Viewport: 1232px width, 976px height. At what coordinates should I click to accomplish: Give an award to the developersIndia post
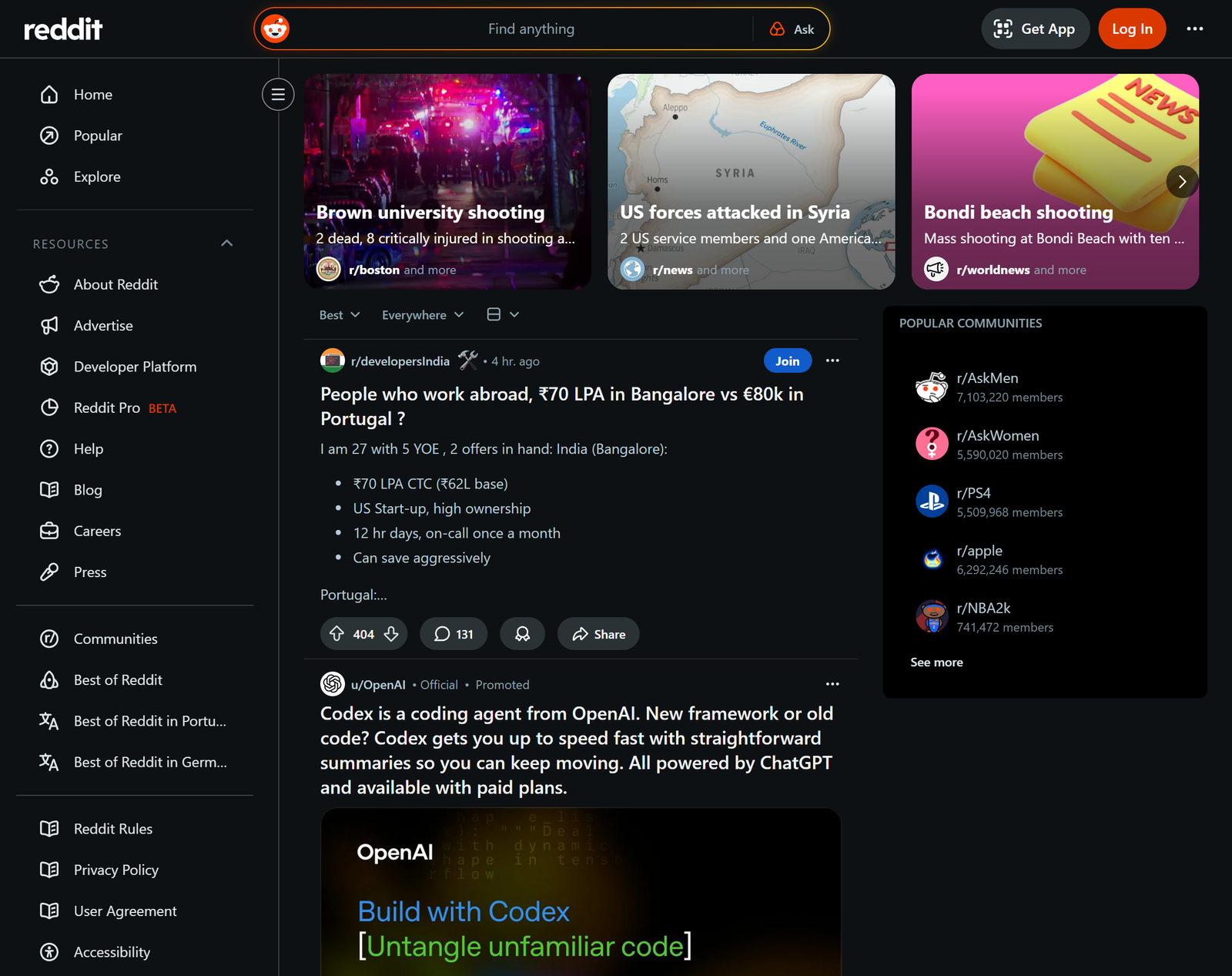pyautogui.click(x=522, y=634)
